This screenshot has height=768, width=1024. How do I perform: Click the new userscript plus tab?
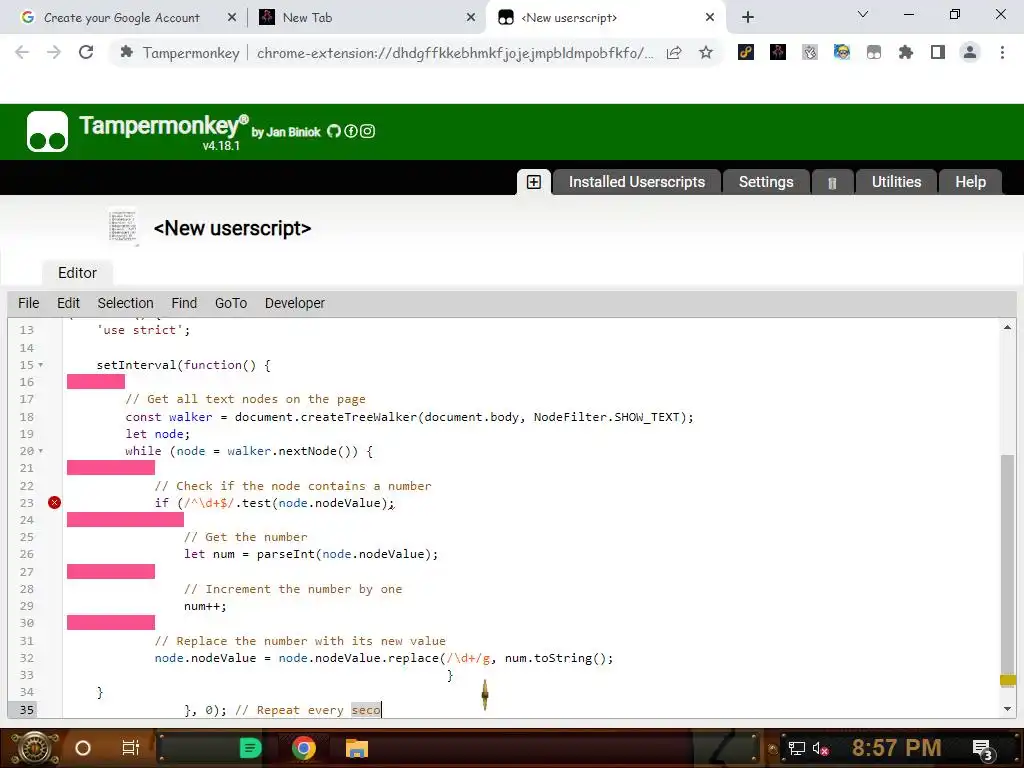534,182
